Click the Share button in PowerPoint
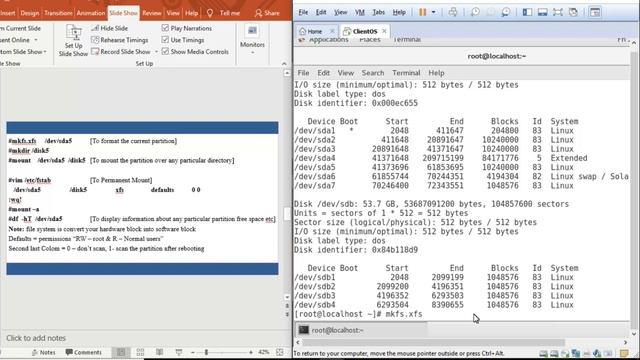 (267, 13)
